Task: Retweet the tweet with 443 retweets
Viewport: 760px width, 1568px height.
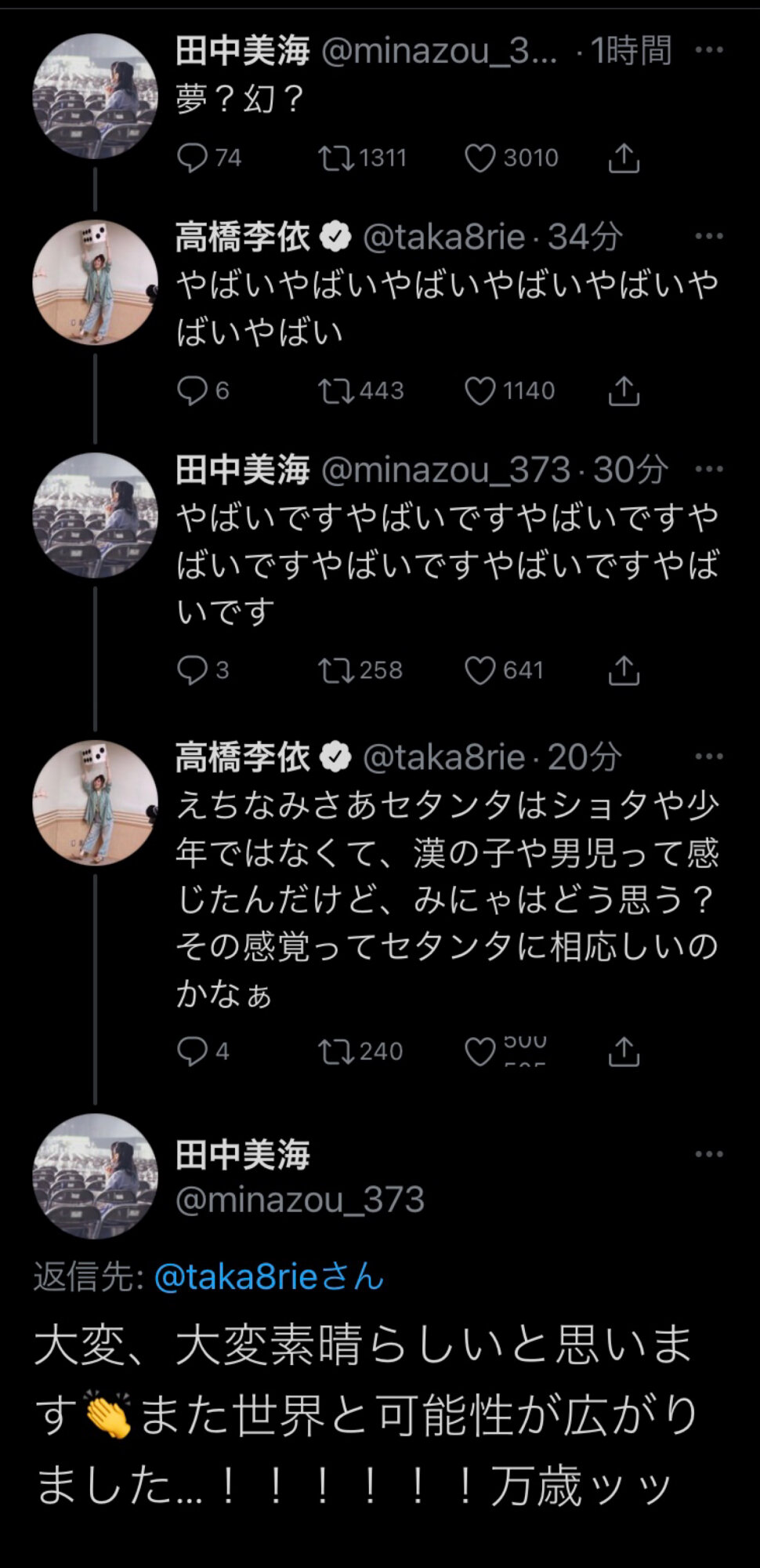Action: pos(335,390)
